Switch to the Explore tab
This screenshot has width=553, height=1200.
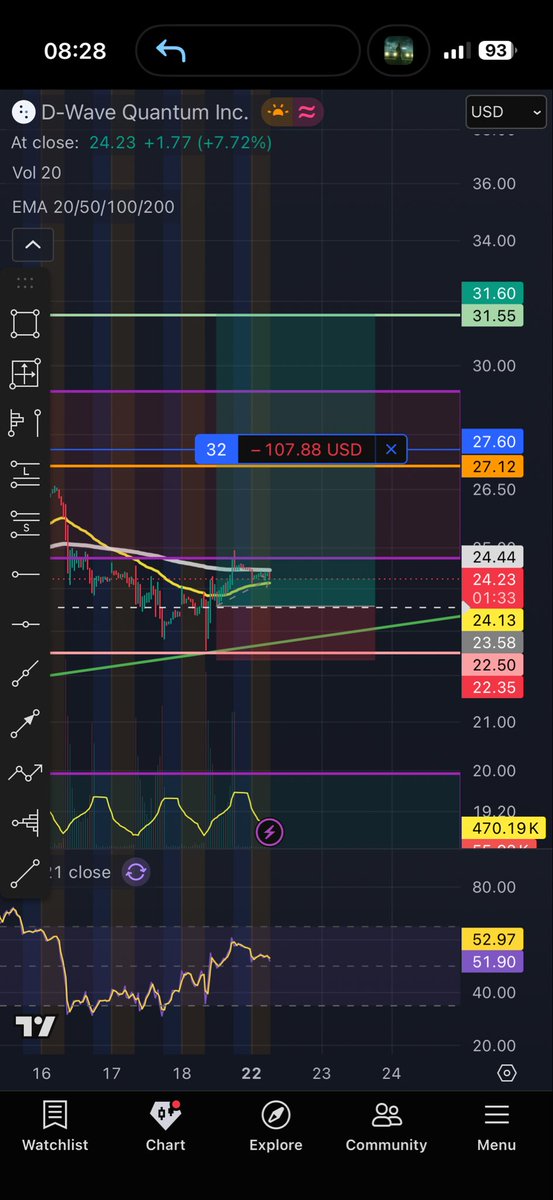[275, 1126]
